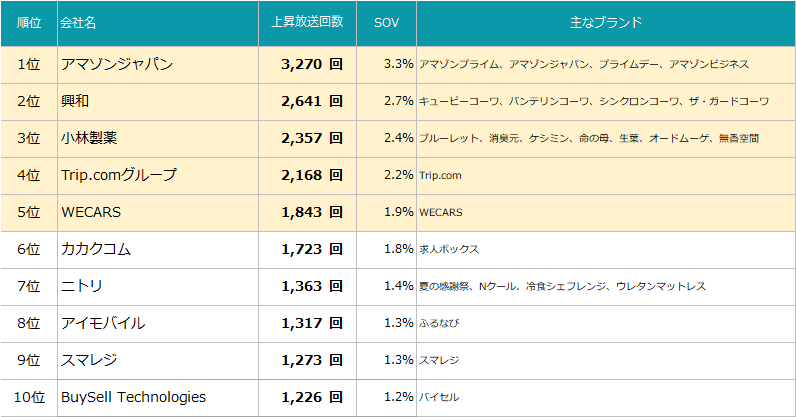Select the カカクコム company cell
Viewport: 796px width, 417px height.
[x=96, y=249]
